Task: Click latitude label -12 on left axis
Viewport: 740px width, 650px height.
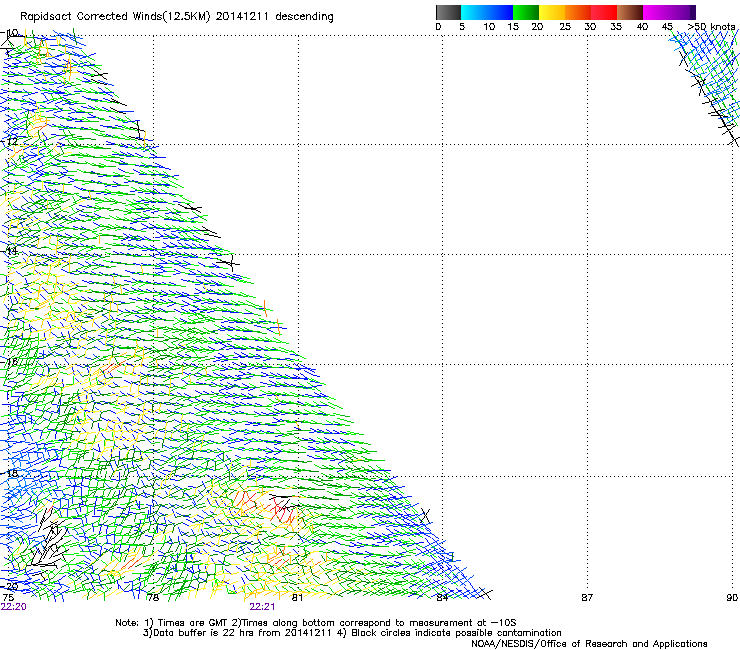Action: [10, 142]
